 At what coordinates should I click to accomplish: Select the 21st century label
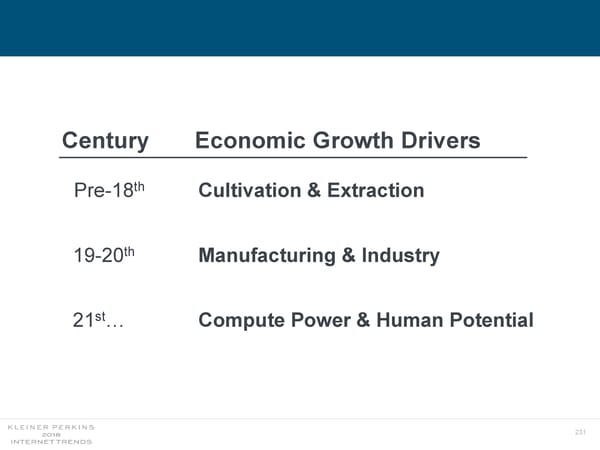(x=98, y=321)
